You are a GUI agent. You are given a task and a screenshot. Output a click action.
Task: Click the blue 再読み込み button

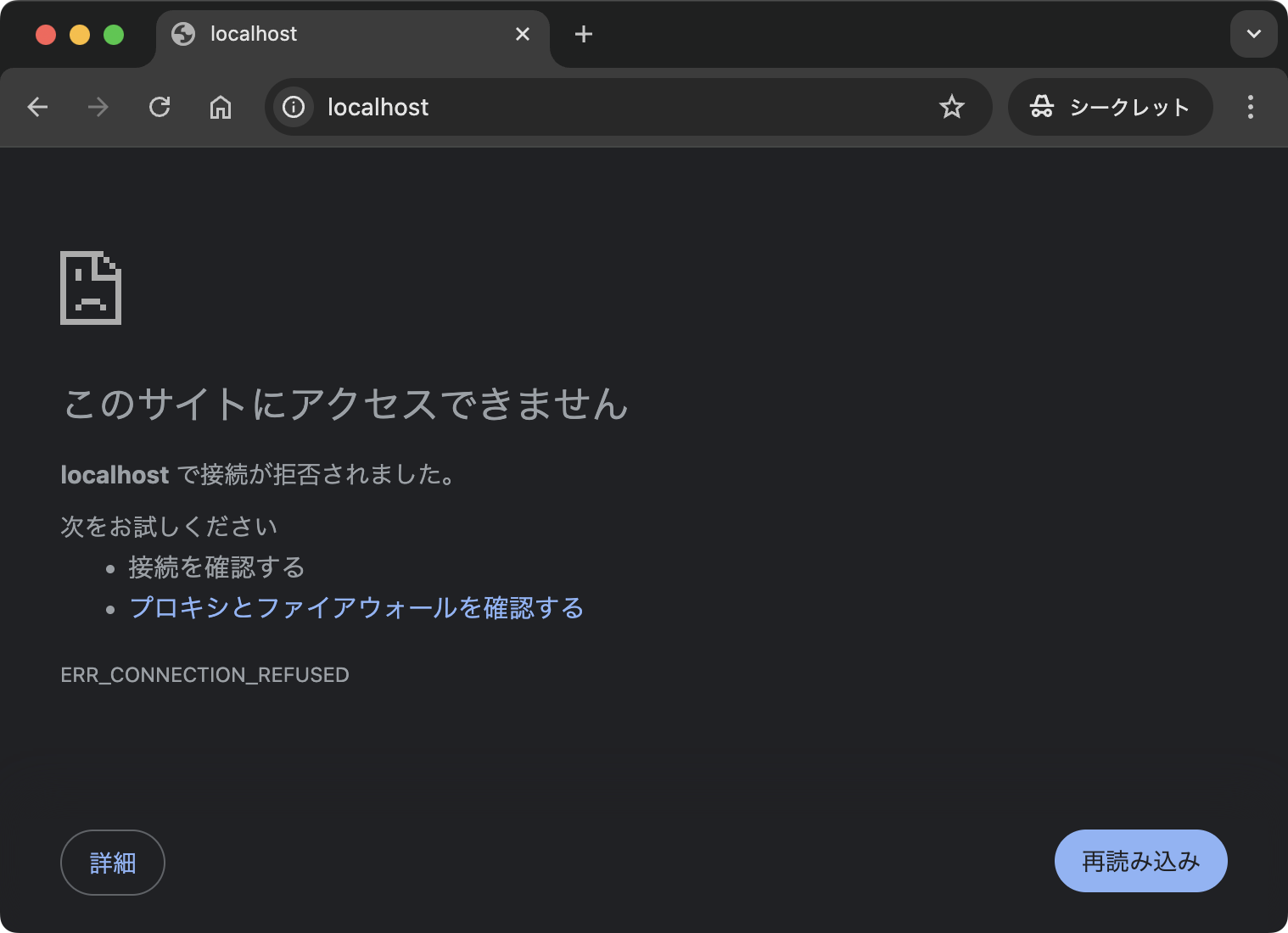1140,861
